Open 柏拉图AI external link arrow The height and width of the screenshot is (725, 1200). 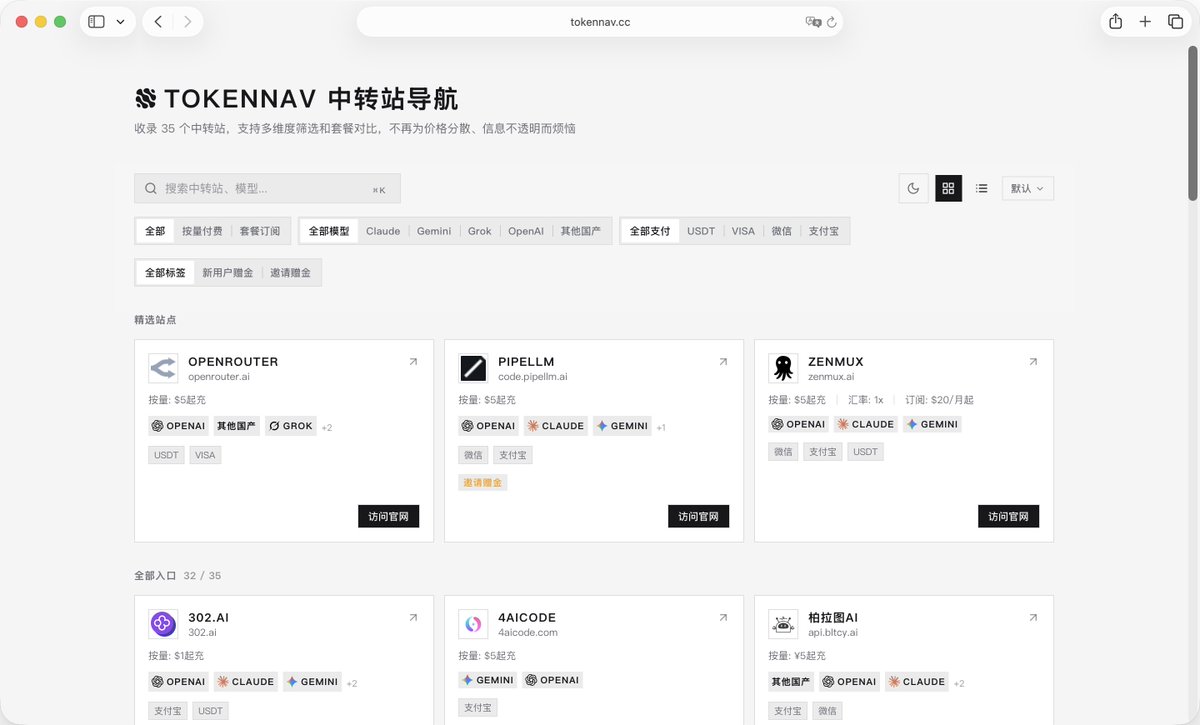pos(1033,618)
